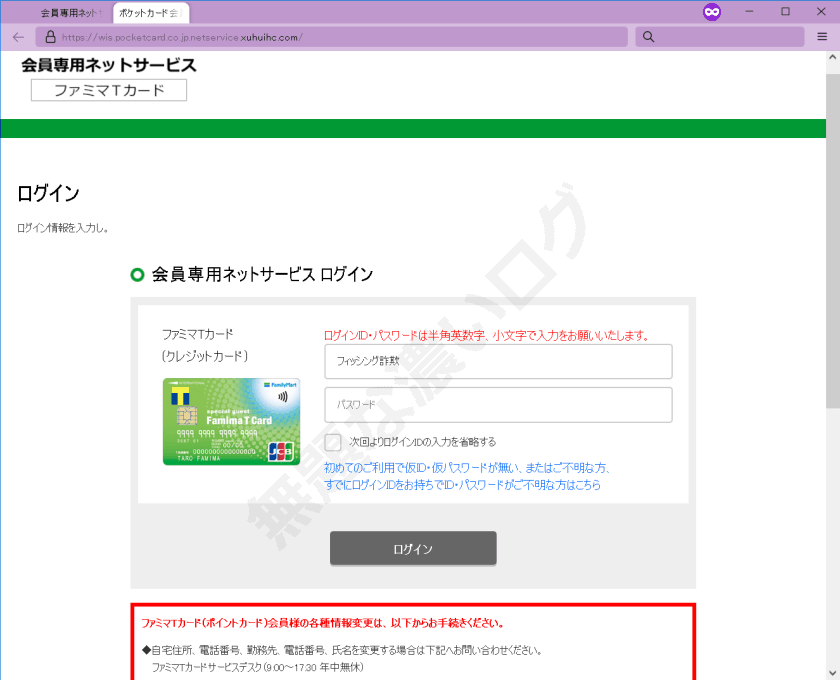Click red notice ファミマTカード(ポイントカード)会員様
This screenshot has width=840, height=680.
[322, 623]
